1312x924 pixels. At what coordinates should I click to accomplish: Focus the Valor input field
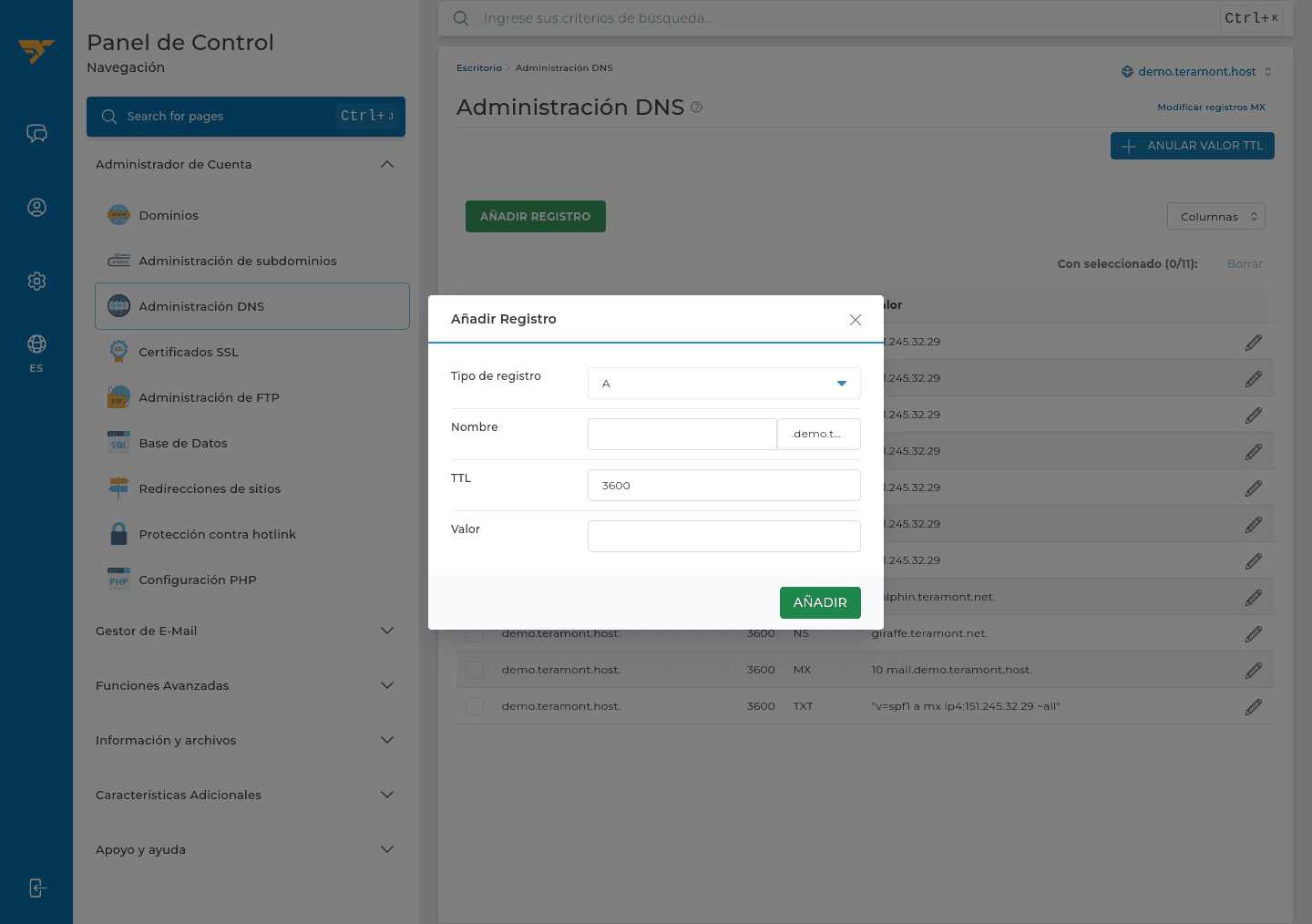point(724,537)
